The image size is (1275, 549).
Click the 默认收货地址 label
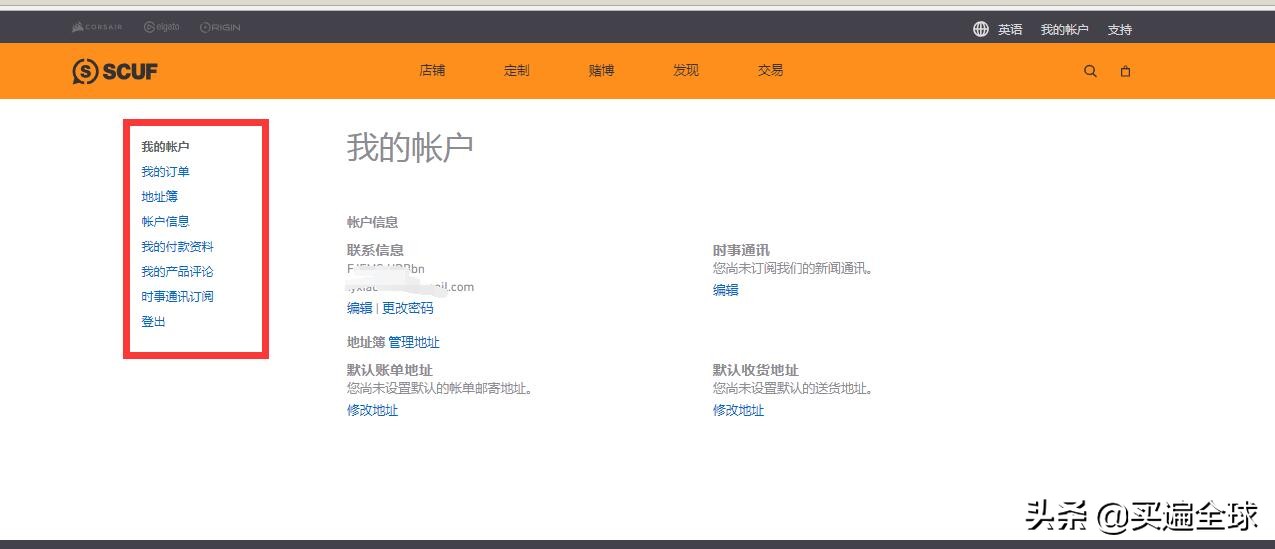(755, 370)
